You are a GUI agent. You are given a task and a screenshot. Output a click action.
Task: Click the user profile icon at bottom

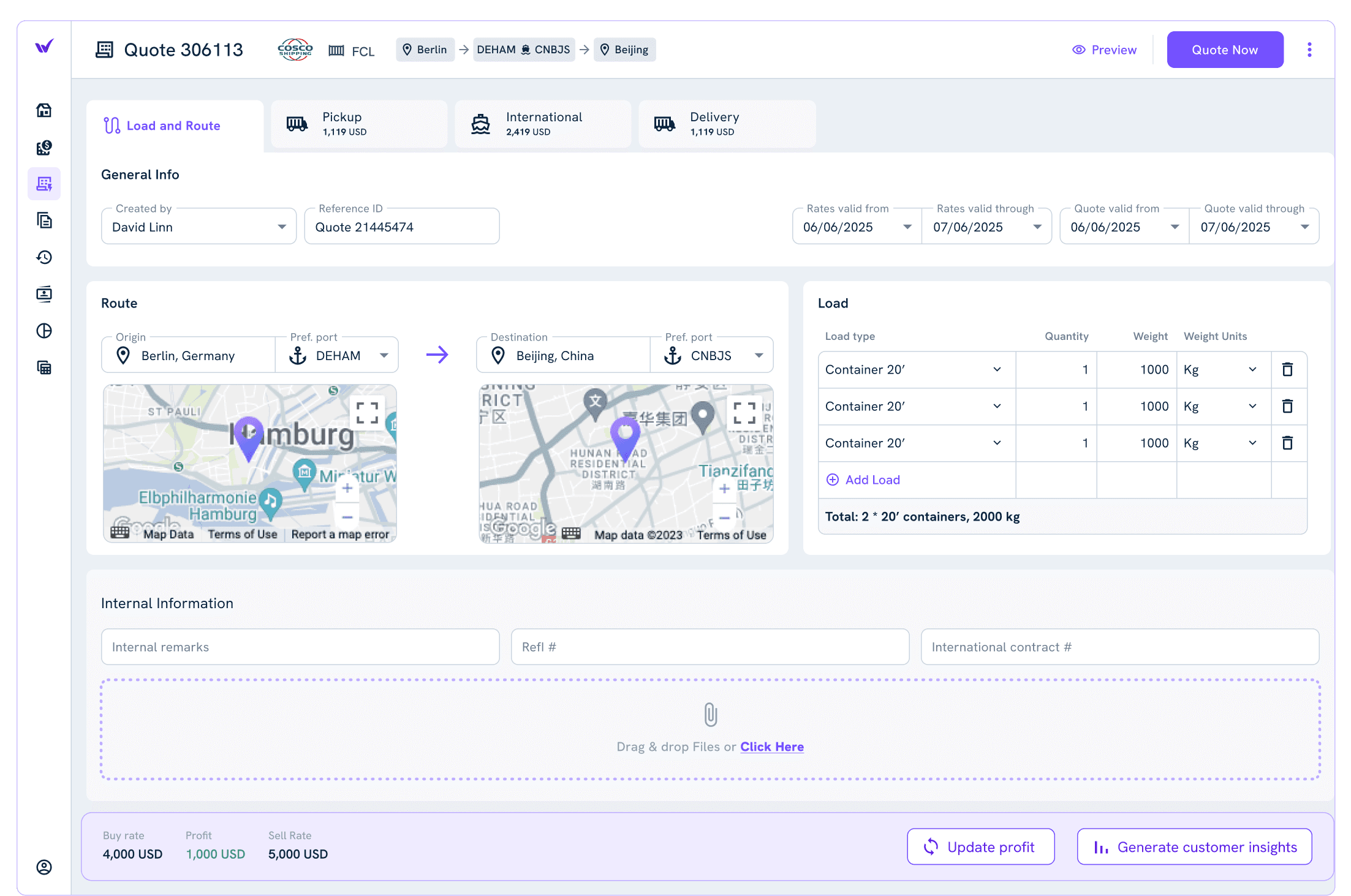point(44,867)
